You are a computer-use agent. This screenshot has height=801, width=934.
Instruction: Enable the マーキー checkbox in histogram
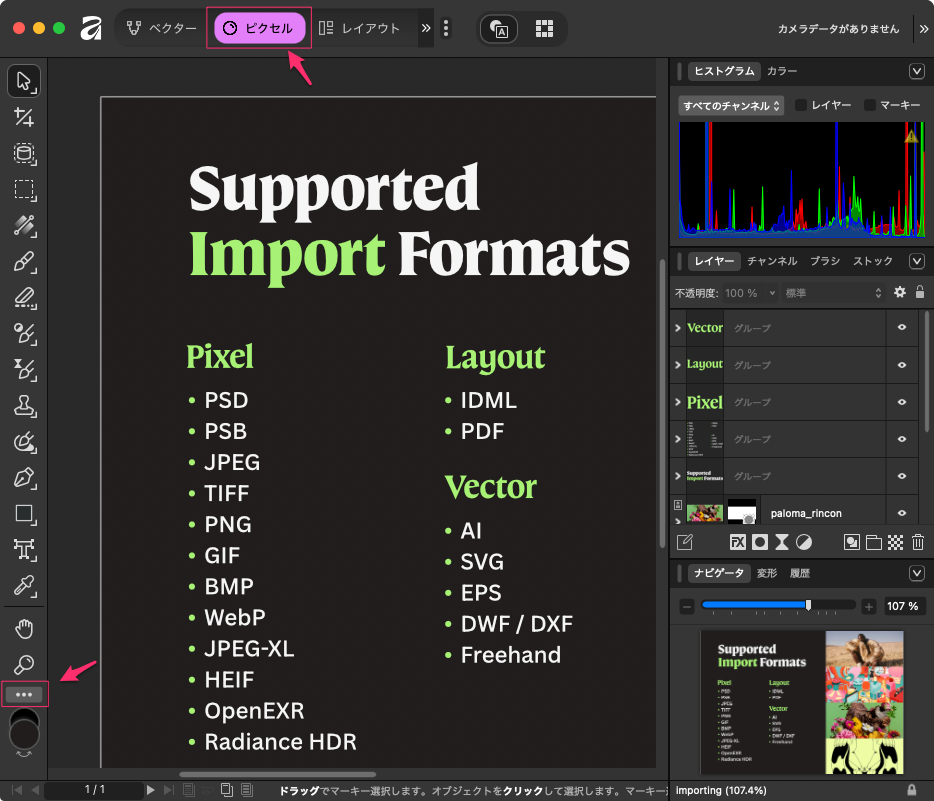[x=870, y=105]
